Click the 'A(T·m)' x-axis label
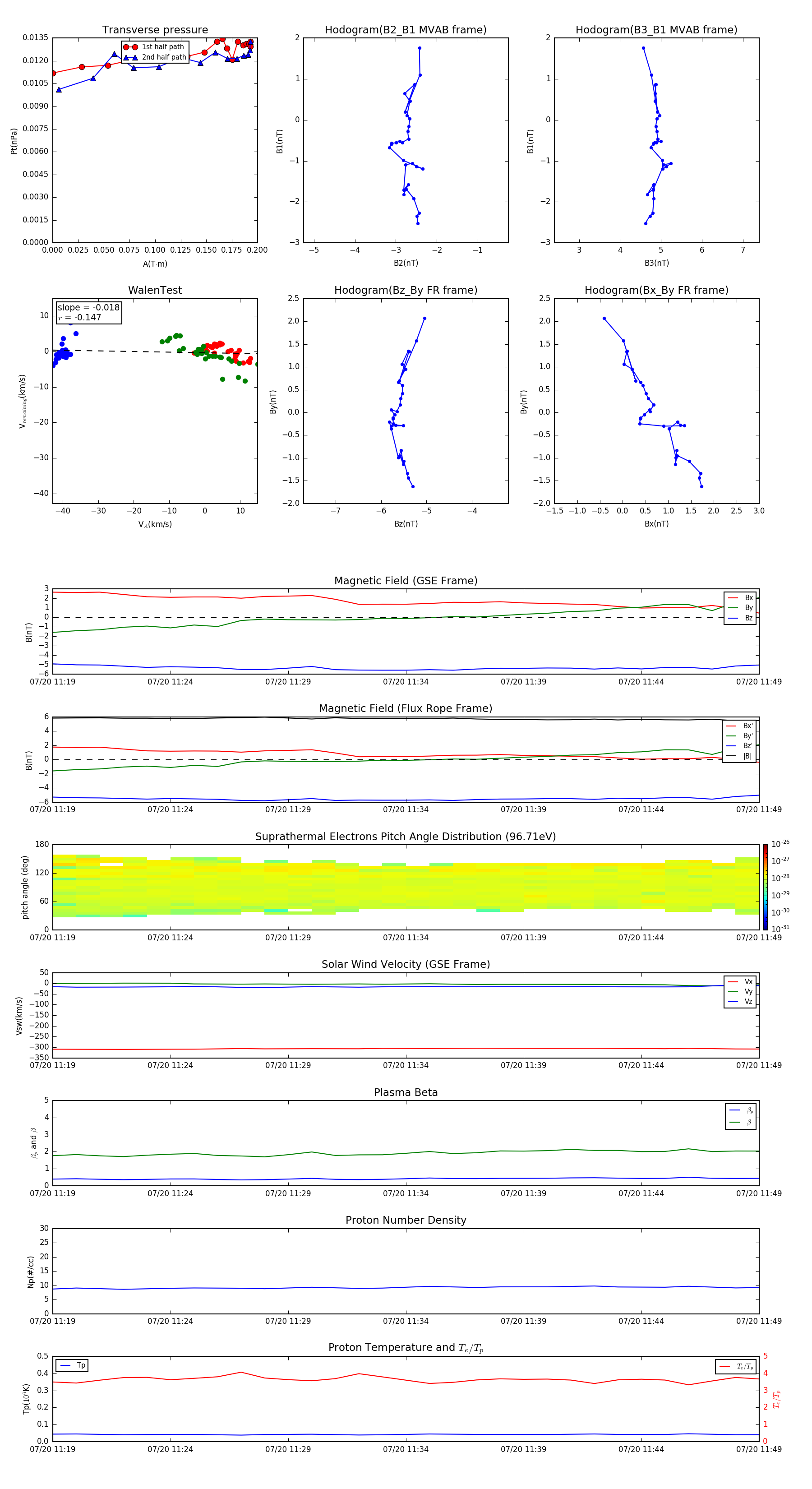 [x=155, y=264]
